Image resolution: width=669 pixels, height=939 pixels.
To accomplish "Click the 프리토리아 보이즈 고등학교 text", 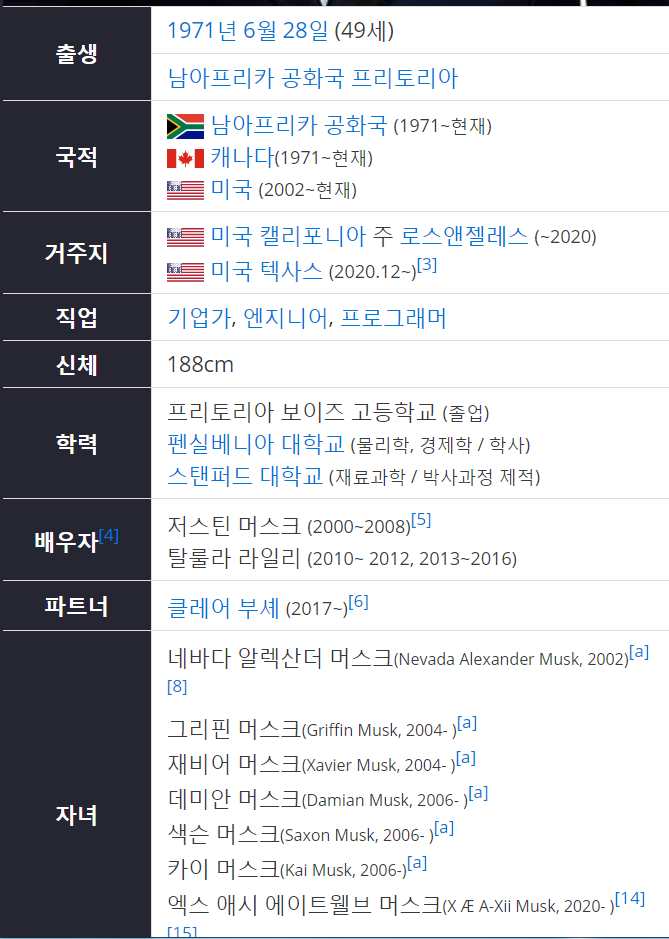I will click(x=302, y=412).
